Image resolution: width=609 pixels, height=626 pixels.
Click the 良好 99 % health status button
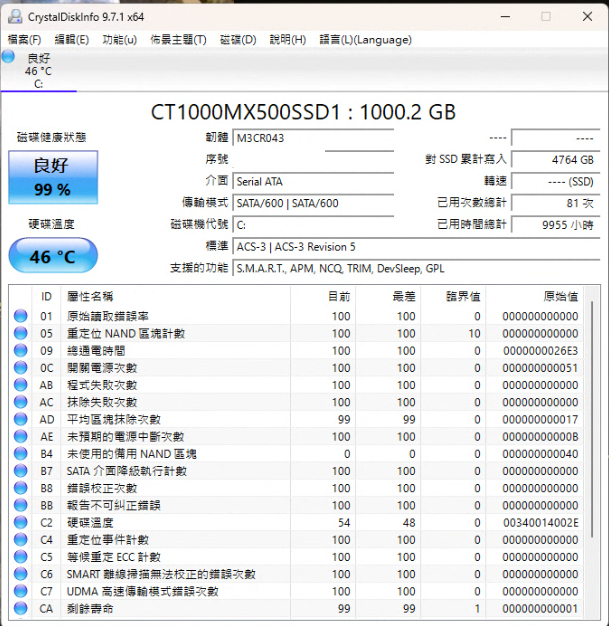(x=53, y=177)
